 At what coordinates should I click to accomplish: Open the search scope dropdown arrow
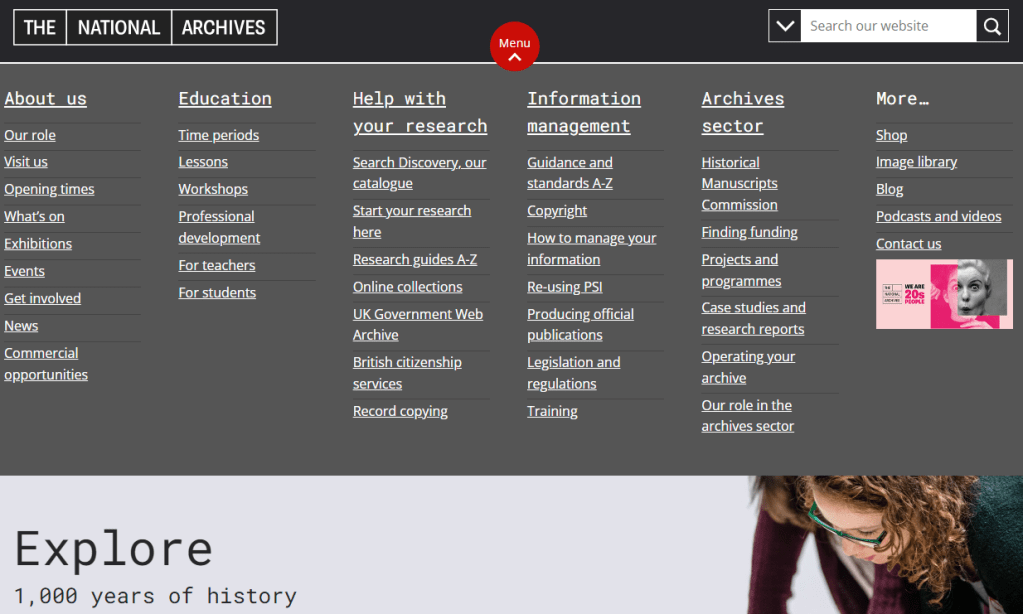point(785,27)
